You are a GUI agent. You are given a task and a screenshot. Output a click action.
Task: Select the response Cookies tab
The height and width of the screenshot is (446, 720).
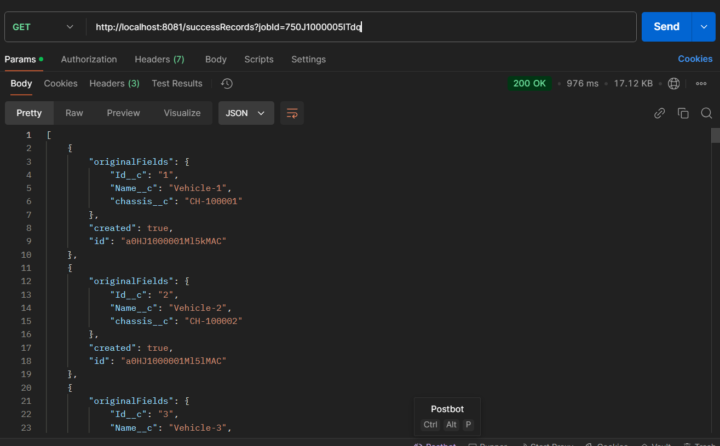61,84
